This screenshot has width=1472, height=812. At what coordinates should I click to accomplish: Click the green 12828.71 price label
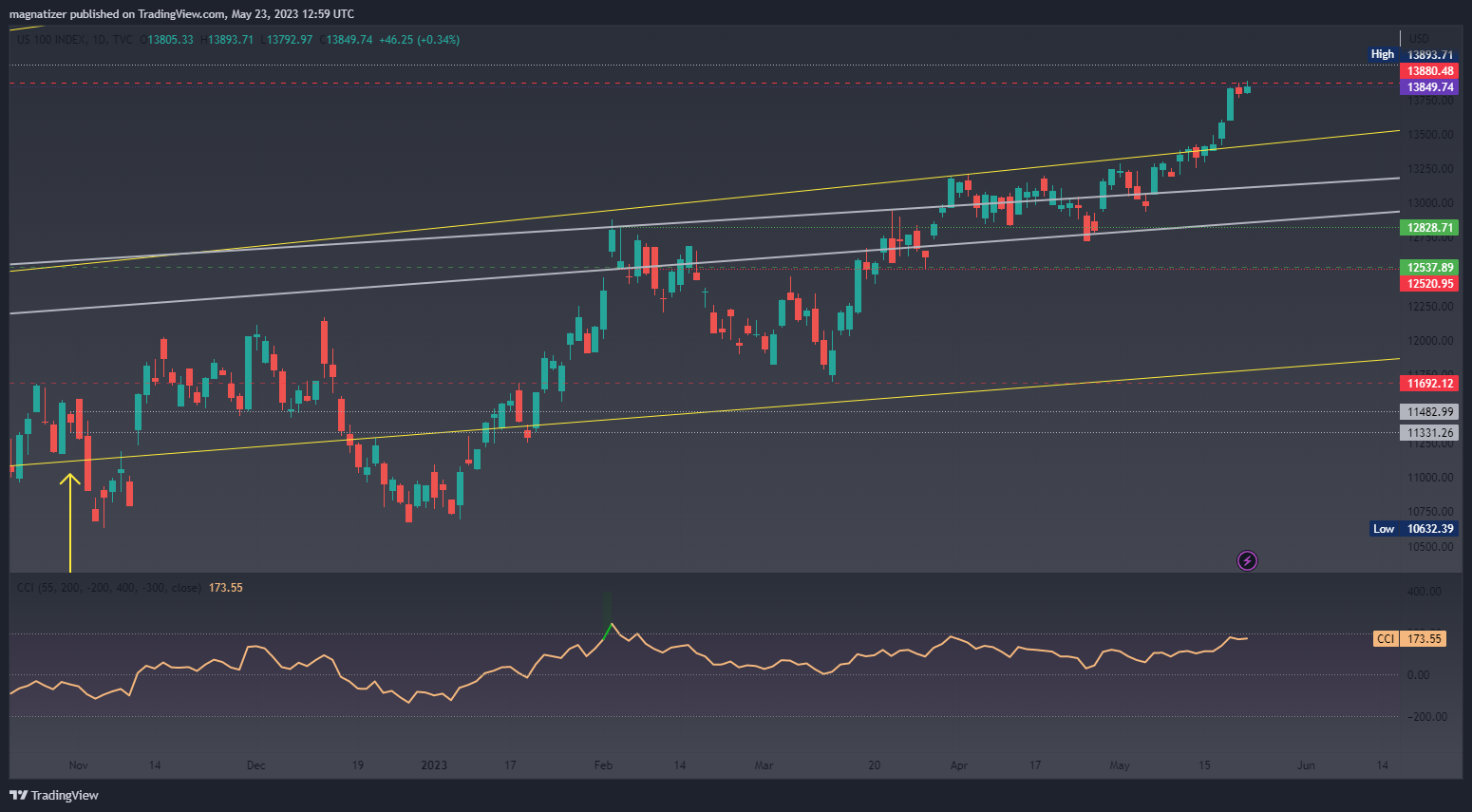click(1429, 228)
